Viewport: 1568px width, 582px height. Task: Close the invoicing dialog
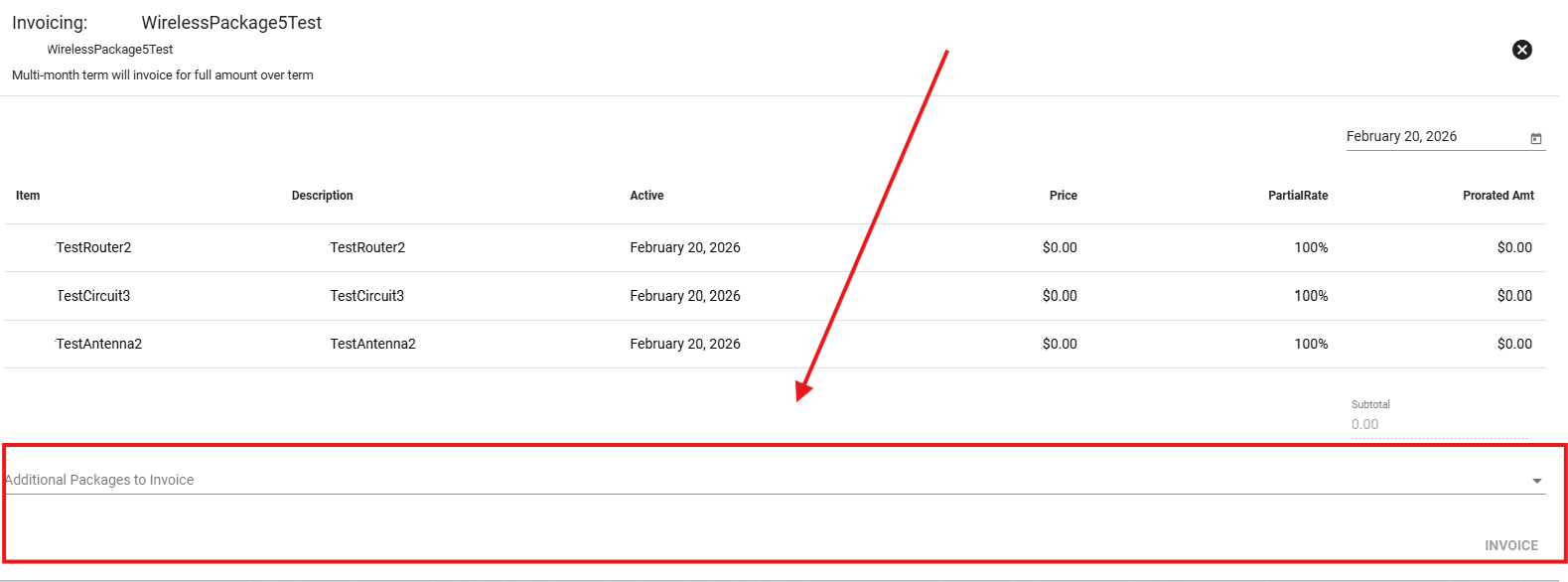pyautogui.click(x=1521, y=50)
